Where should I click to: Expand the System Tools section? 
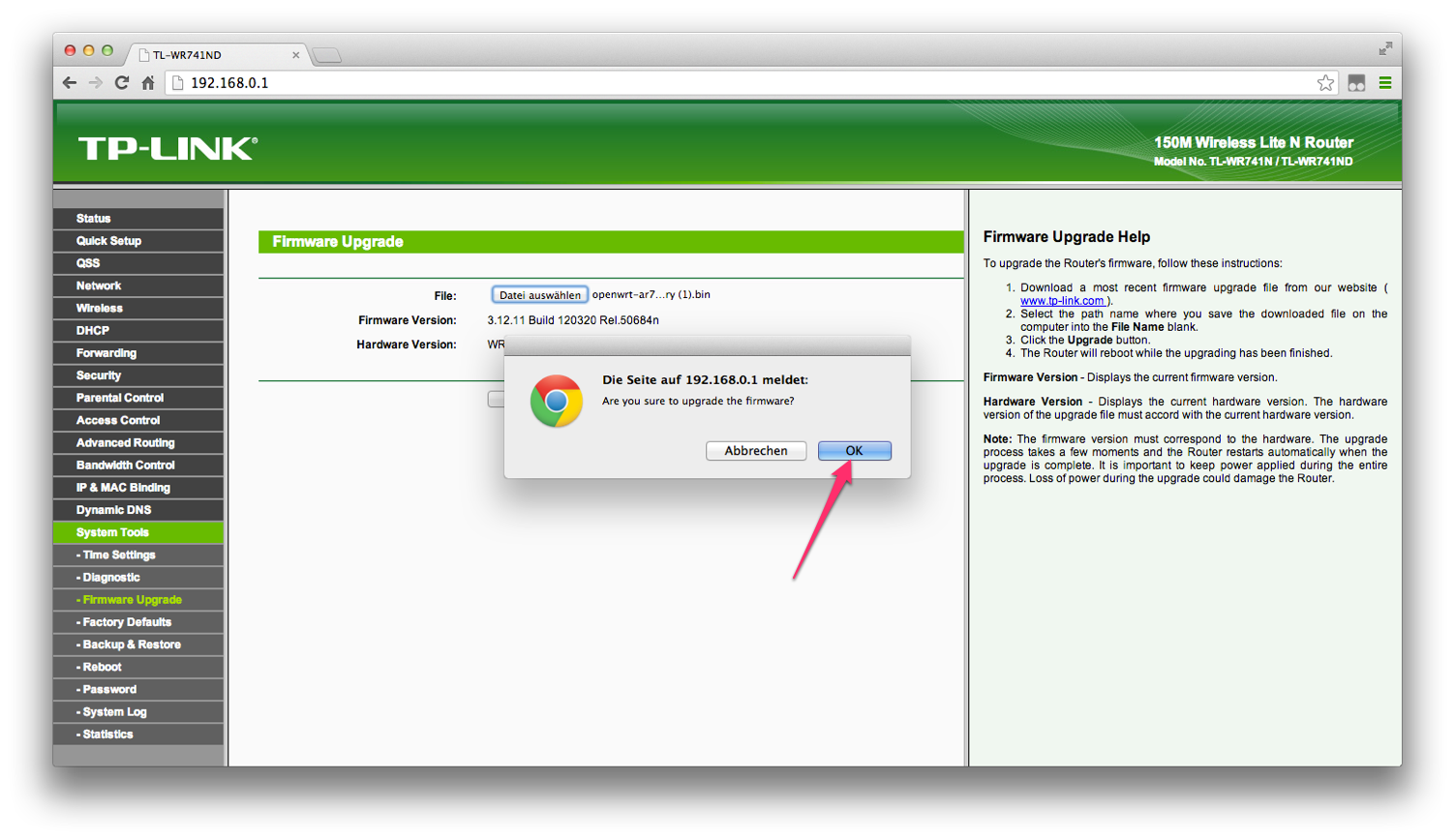pyautogui.click(x=112, y=532)
